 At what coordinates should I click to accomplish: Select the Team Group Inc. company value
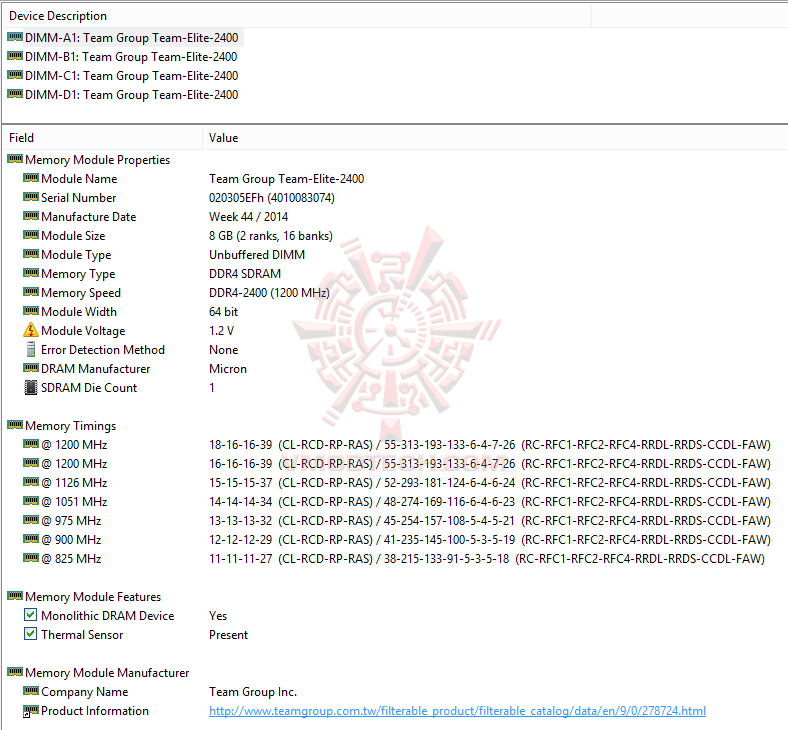(x=253, y=692)
